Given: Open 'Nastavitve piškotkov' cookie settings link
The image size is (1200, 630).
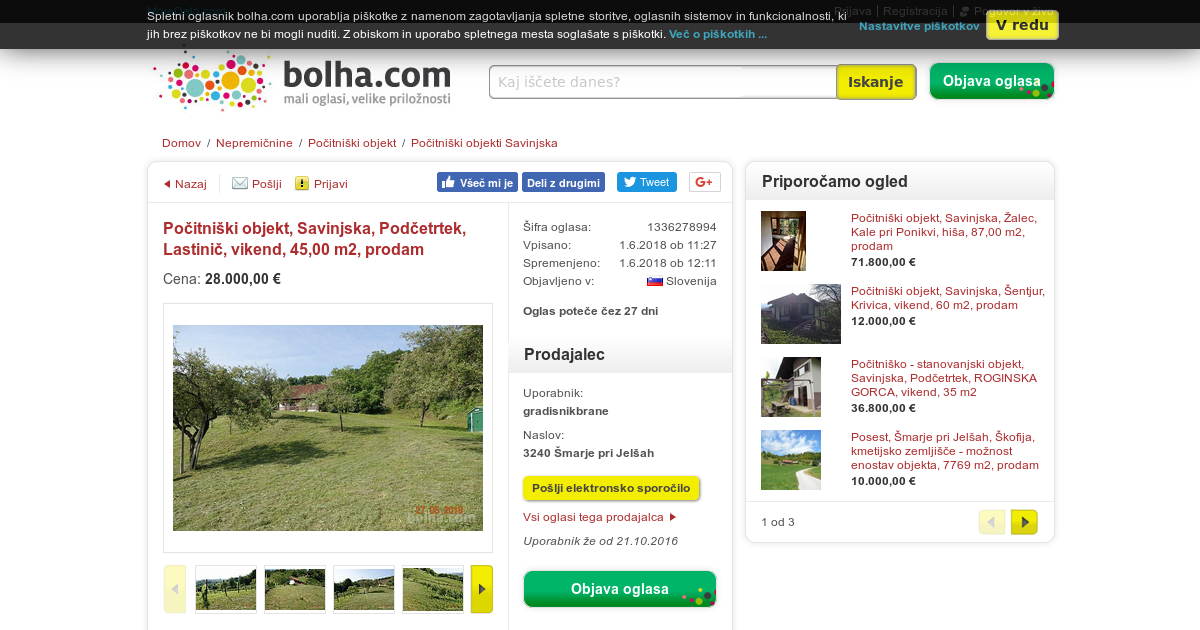Looking at the screenshot, I should [x=919, y=26].
